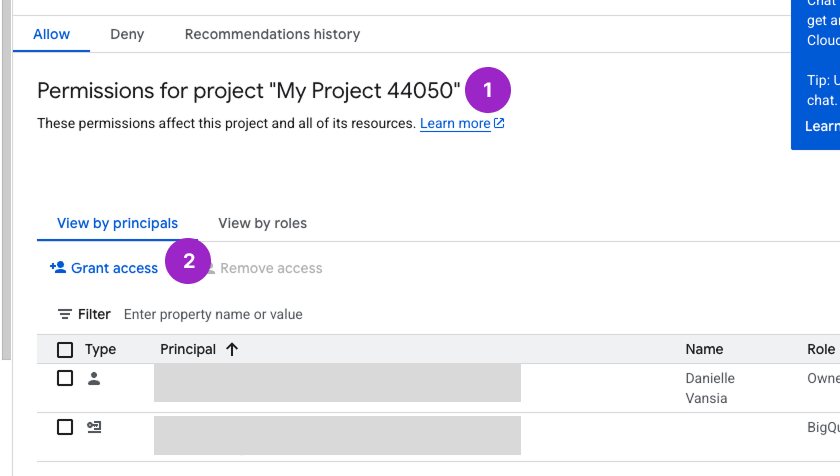Switch to the Deny tab
This screenshot has width=840, height=476.
click(127, 34)
